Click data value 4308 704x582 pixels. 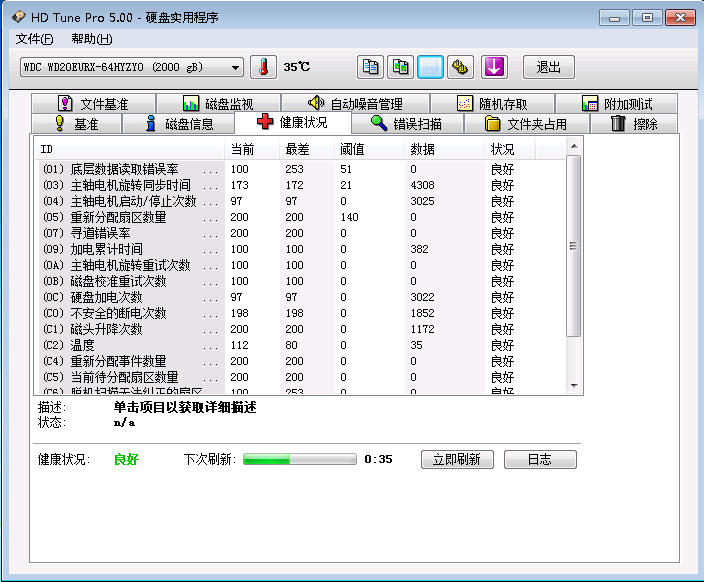click(422, 185)
